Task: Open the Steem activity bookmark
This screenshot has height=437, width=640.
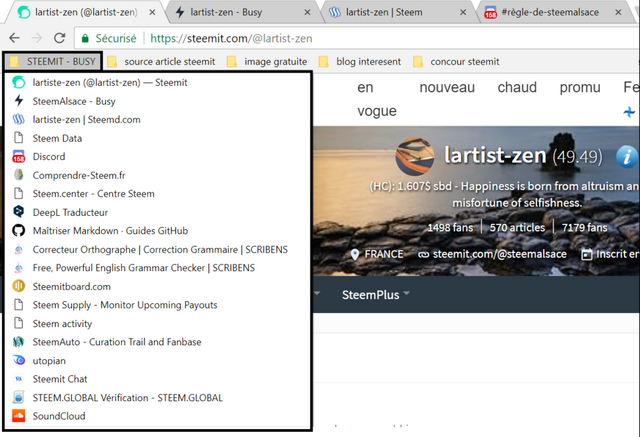Action: coord(157,324)
